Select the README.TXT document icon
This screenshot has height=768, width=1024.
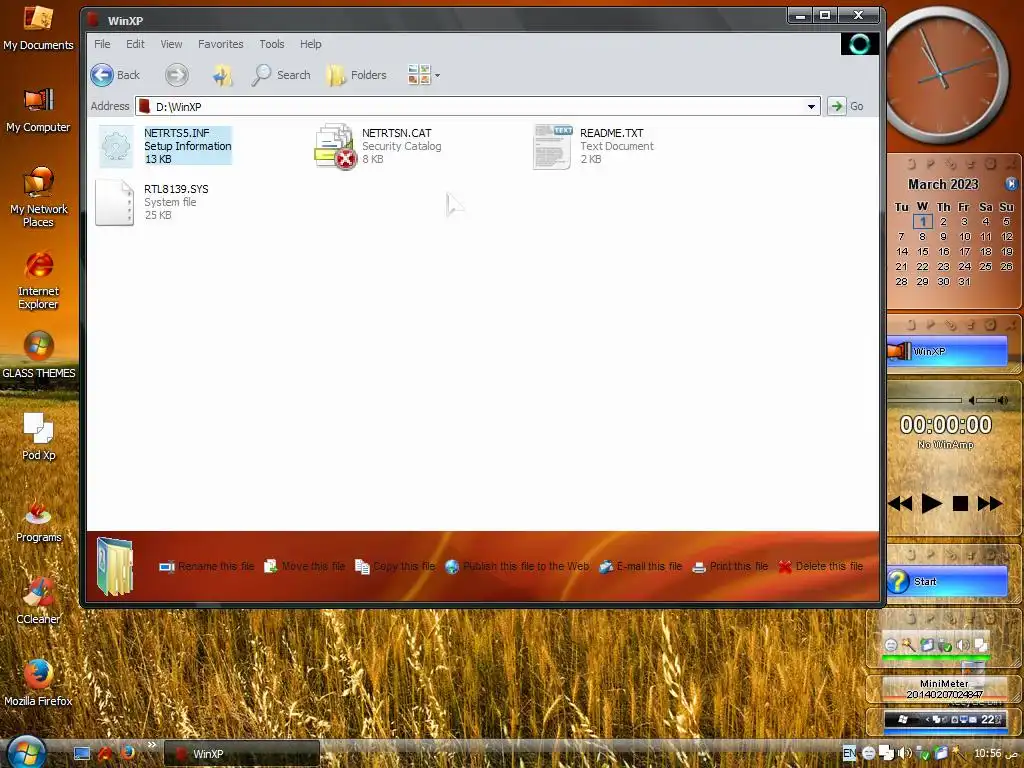point(552,146)
